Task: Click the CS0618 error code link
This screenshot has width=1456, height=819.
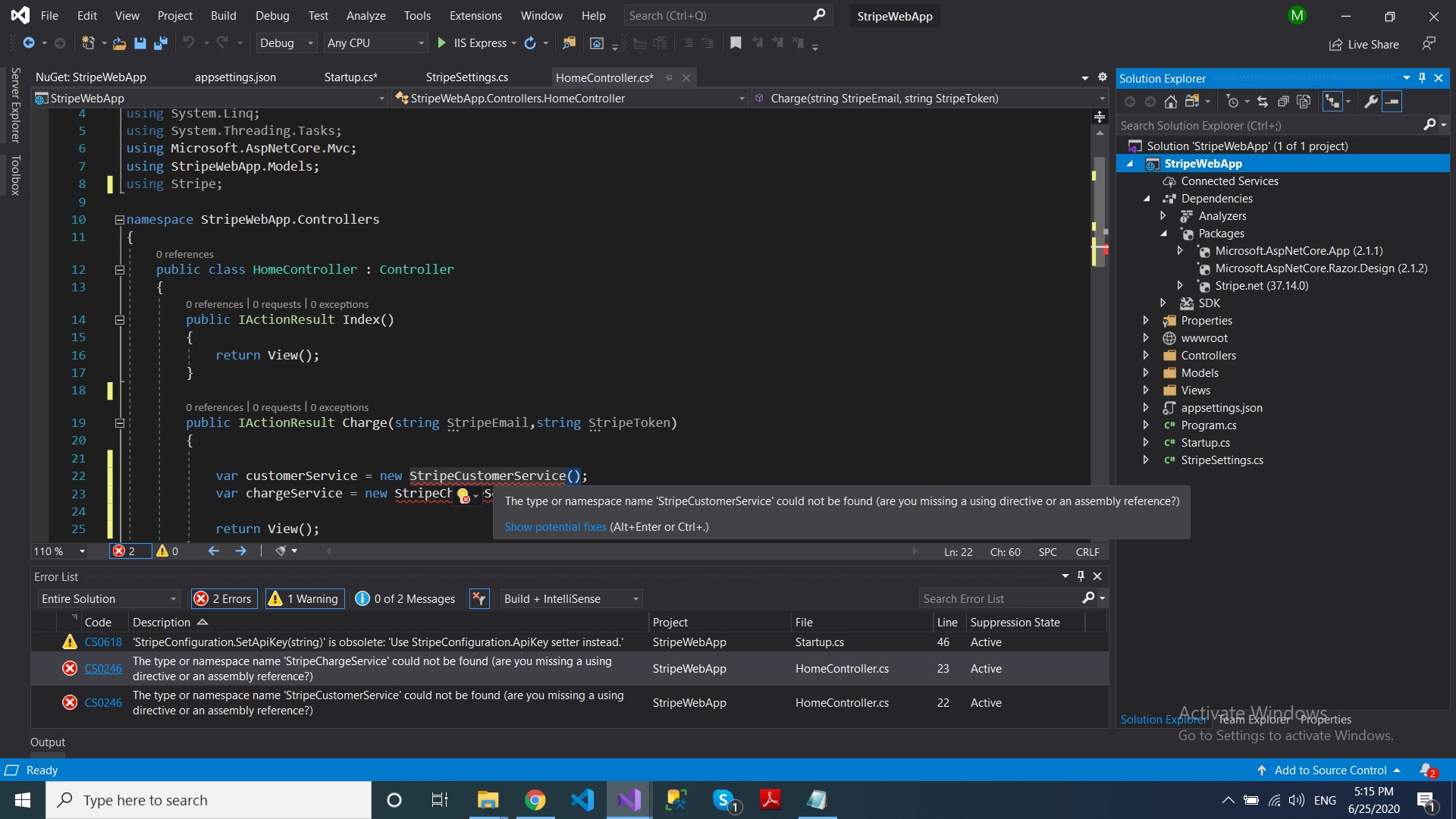Action: [103, 642]
